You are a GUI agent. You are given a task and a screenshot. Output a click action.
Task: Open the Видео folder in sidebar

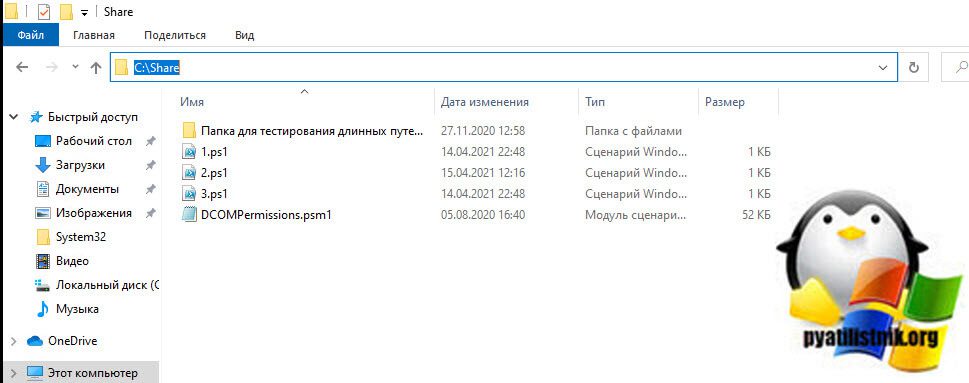pos(72,261)
